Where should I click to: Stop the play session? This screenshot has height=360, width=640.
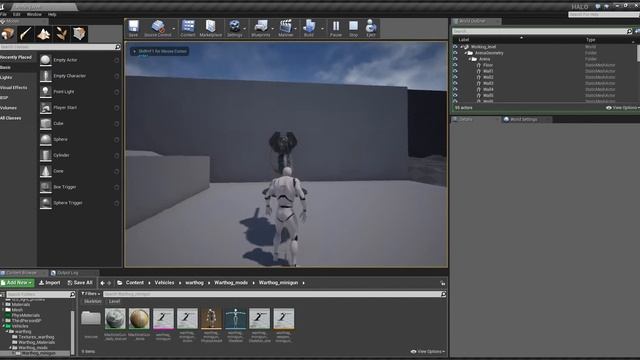[x=353, y=29]
